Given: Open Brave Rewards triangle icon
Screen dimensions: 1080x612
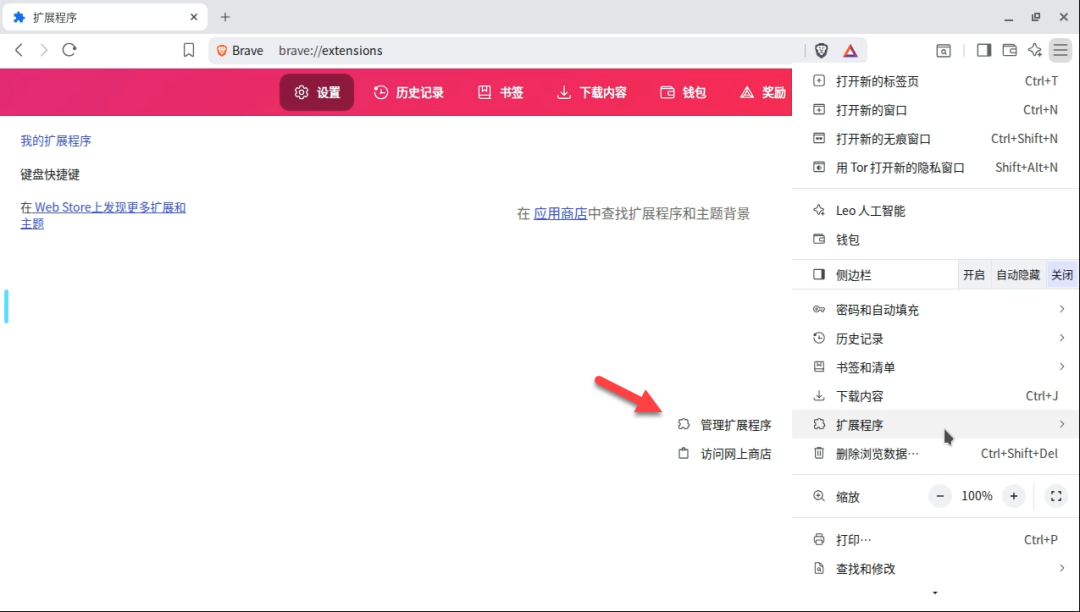Looking at the screenshot, I should [x=851, y=50].
